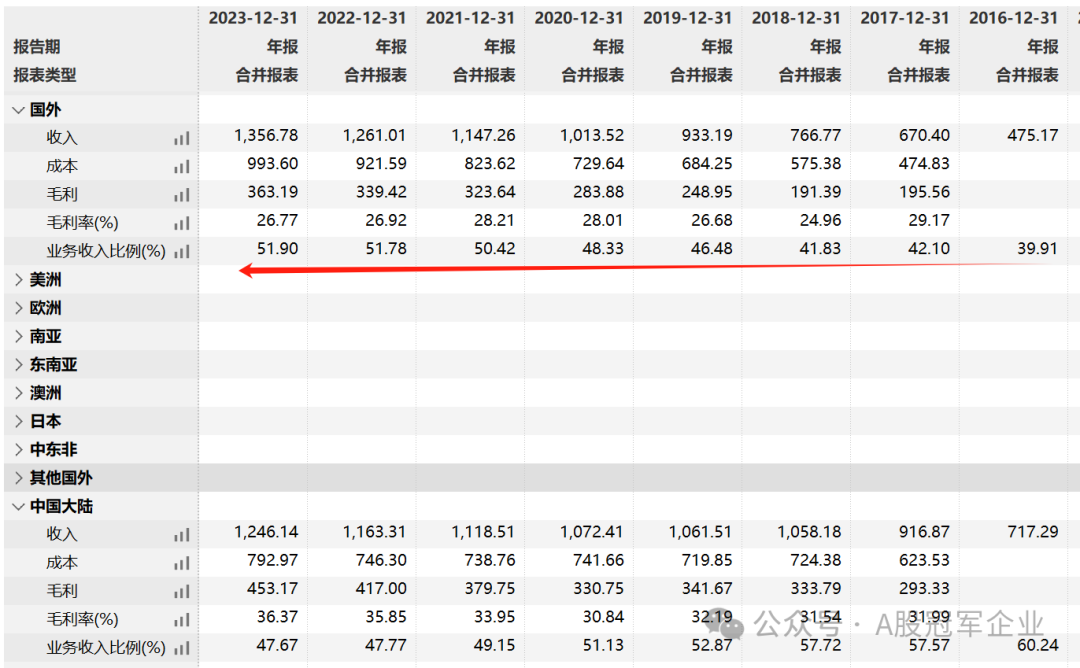Open chart icon for 国外 收入 row
Screen dimensions: 1080x668
182,138
